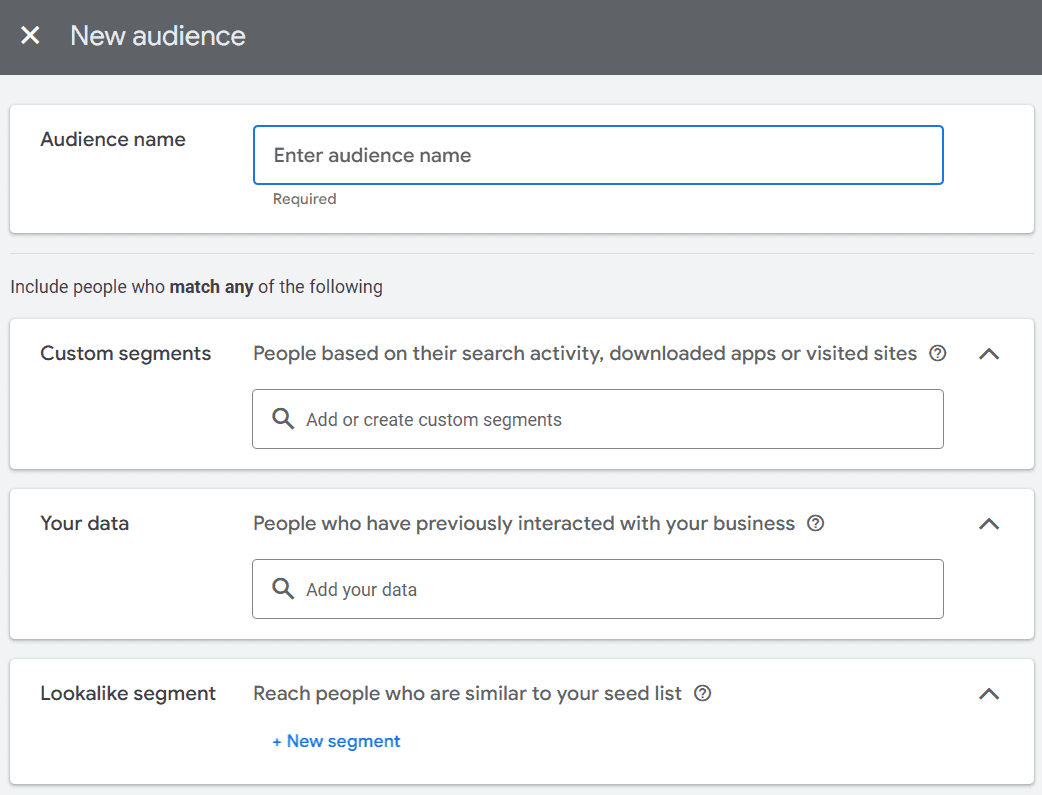Image resolution: width=1042 pixels, height=795 pixels.
Task: Focus the Add your data search field
Action: point(610,589)
